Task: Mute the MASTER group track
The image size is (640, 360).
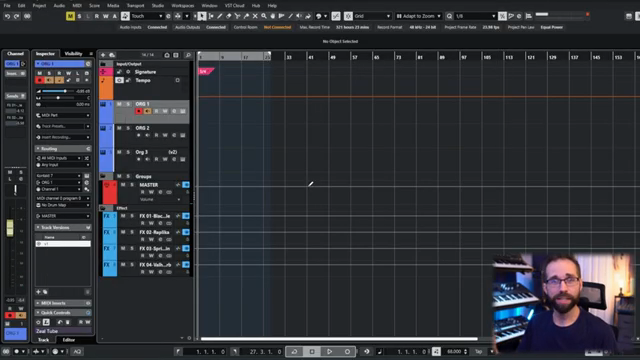Action: [123, 185]
